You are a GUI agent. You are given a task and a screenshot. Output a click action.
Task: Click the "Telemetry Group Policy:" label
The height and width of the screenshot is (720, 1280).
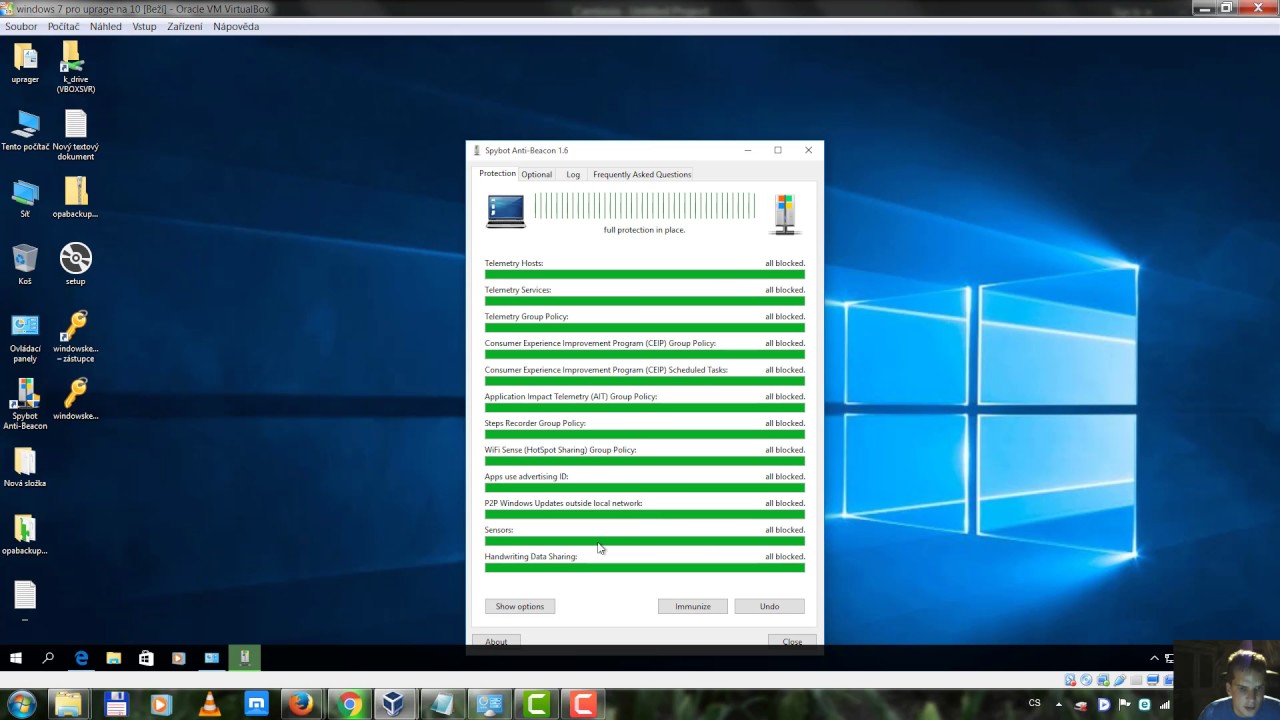(x=527, y=317)
